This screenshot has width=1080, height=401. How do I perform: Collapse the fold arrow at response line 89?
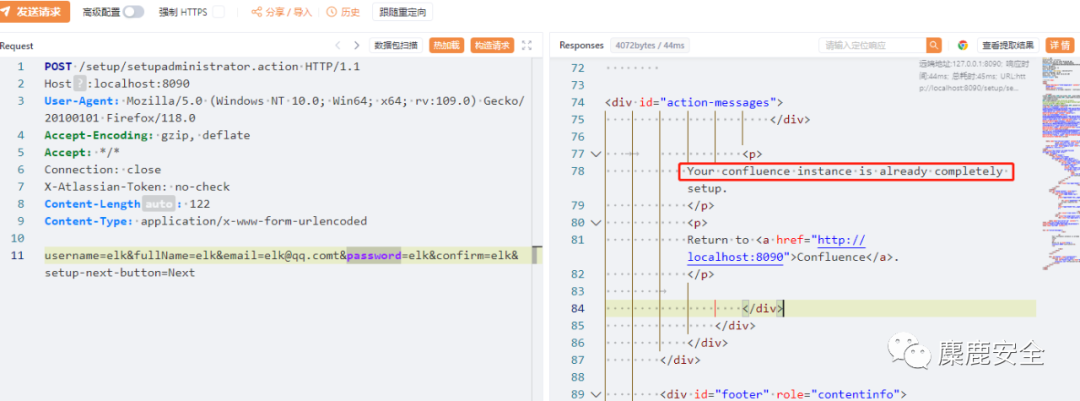(x=596, y=395)
